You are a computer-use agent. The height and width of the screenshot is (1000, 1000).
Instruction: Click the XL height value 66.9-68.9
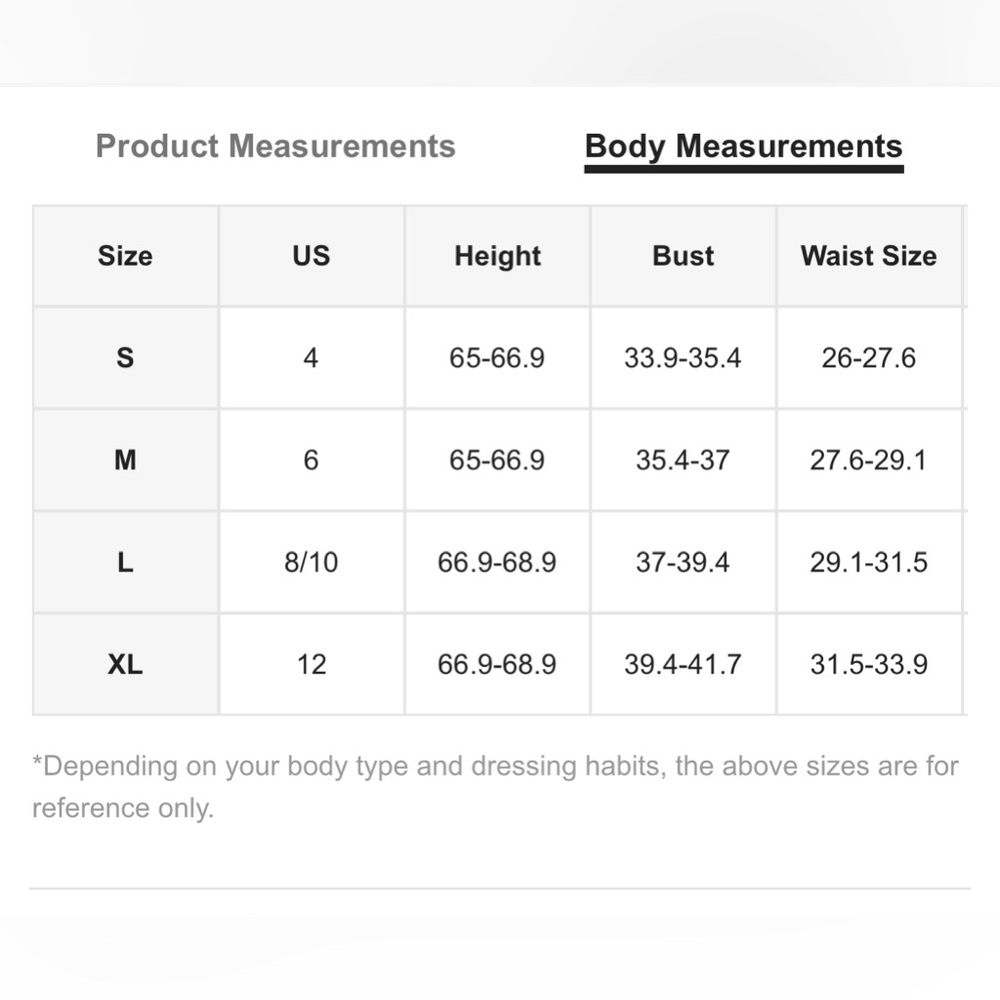pos(497,664)
